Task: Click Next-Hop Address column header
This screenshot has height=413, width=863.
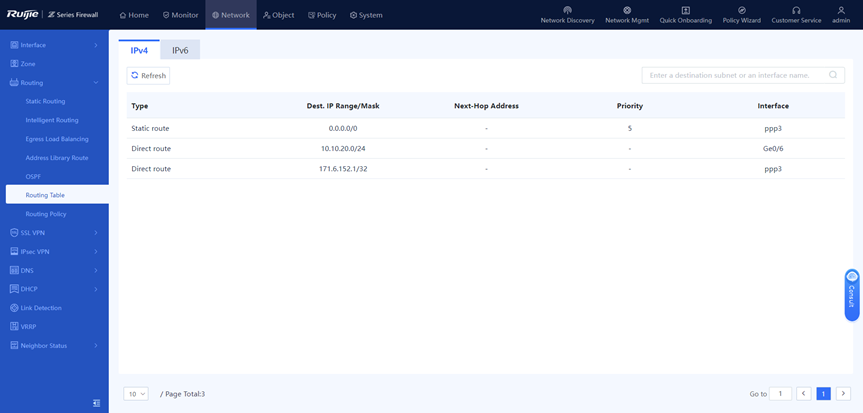Action: (x=487, y=106)
